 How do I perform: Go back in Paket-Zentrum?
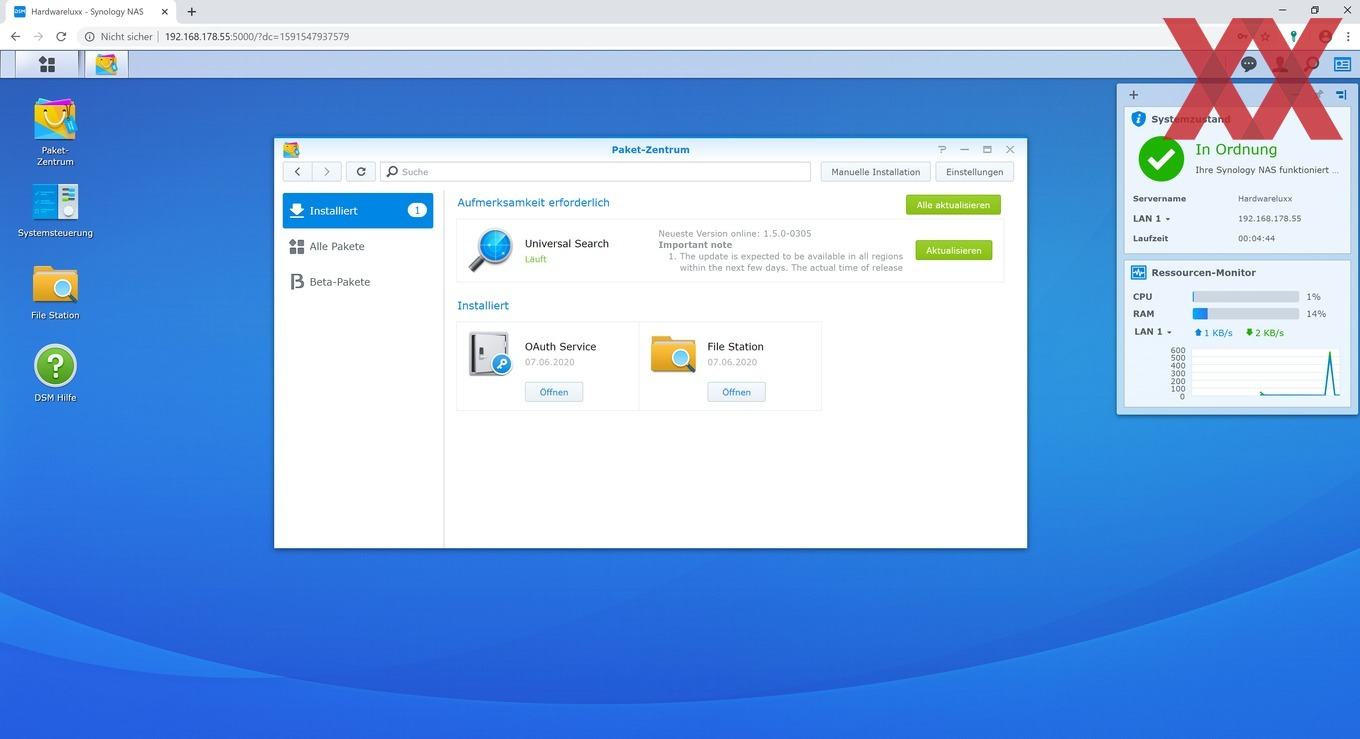coord(297,172)
